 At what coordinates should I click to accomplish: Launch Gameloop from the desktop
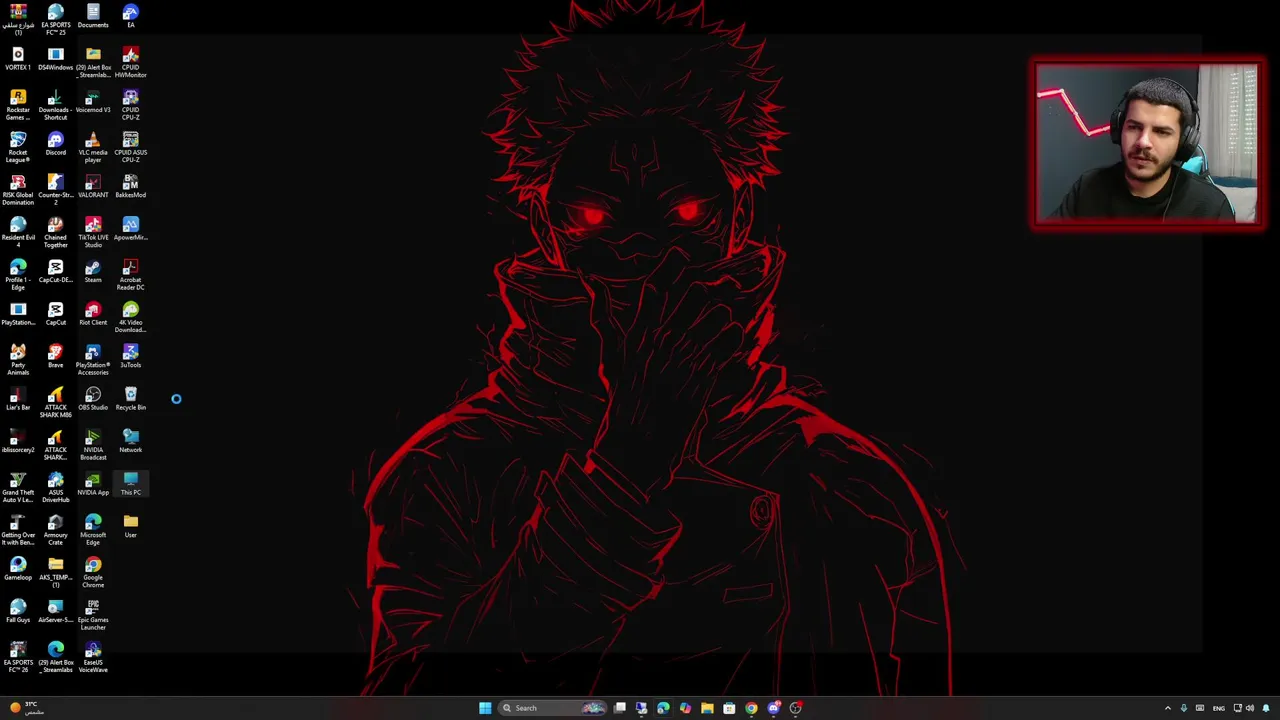[18, 568]
